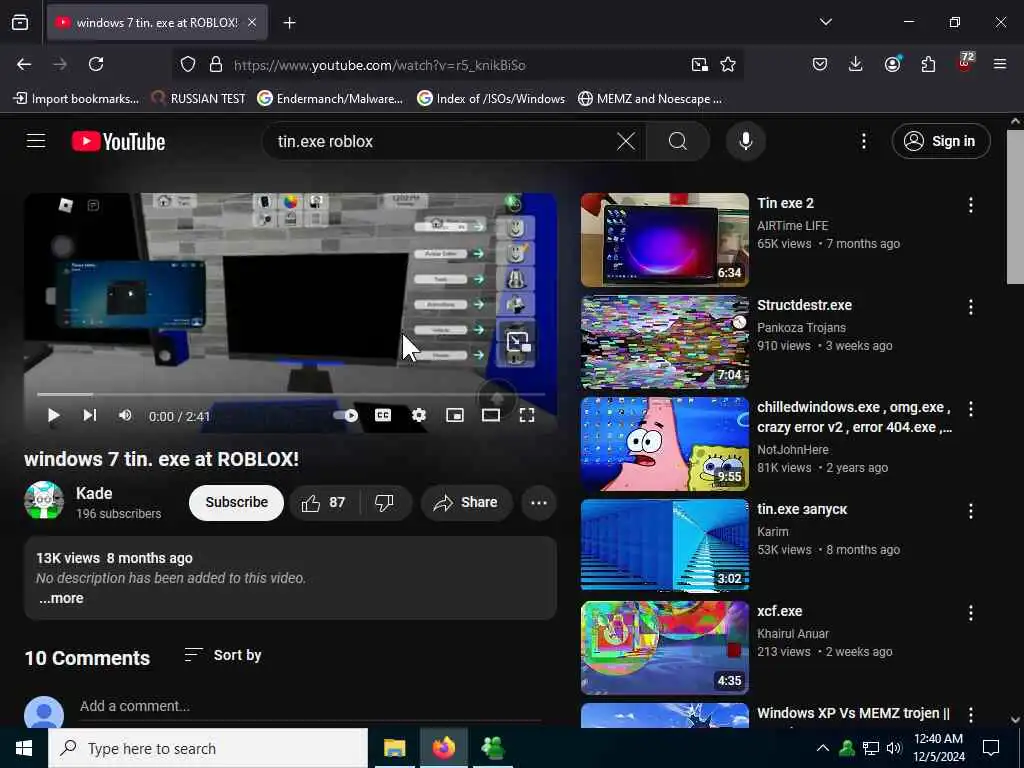
Task: Go back in the browser
Action: click(x=24, y=64)
